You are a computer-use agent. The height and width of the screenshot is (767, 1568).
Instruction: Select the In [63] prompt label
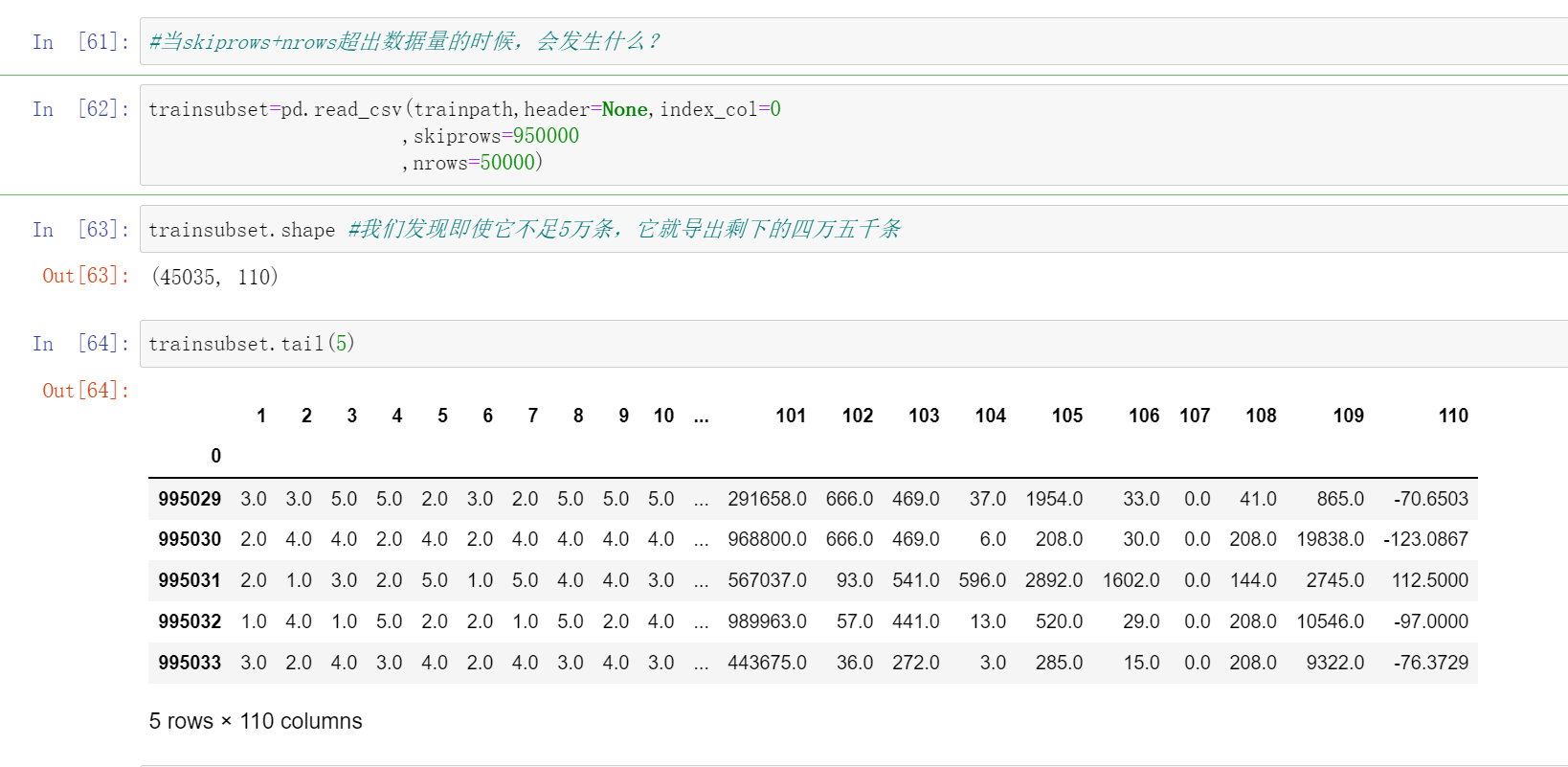pos(80,230)
